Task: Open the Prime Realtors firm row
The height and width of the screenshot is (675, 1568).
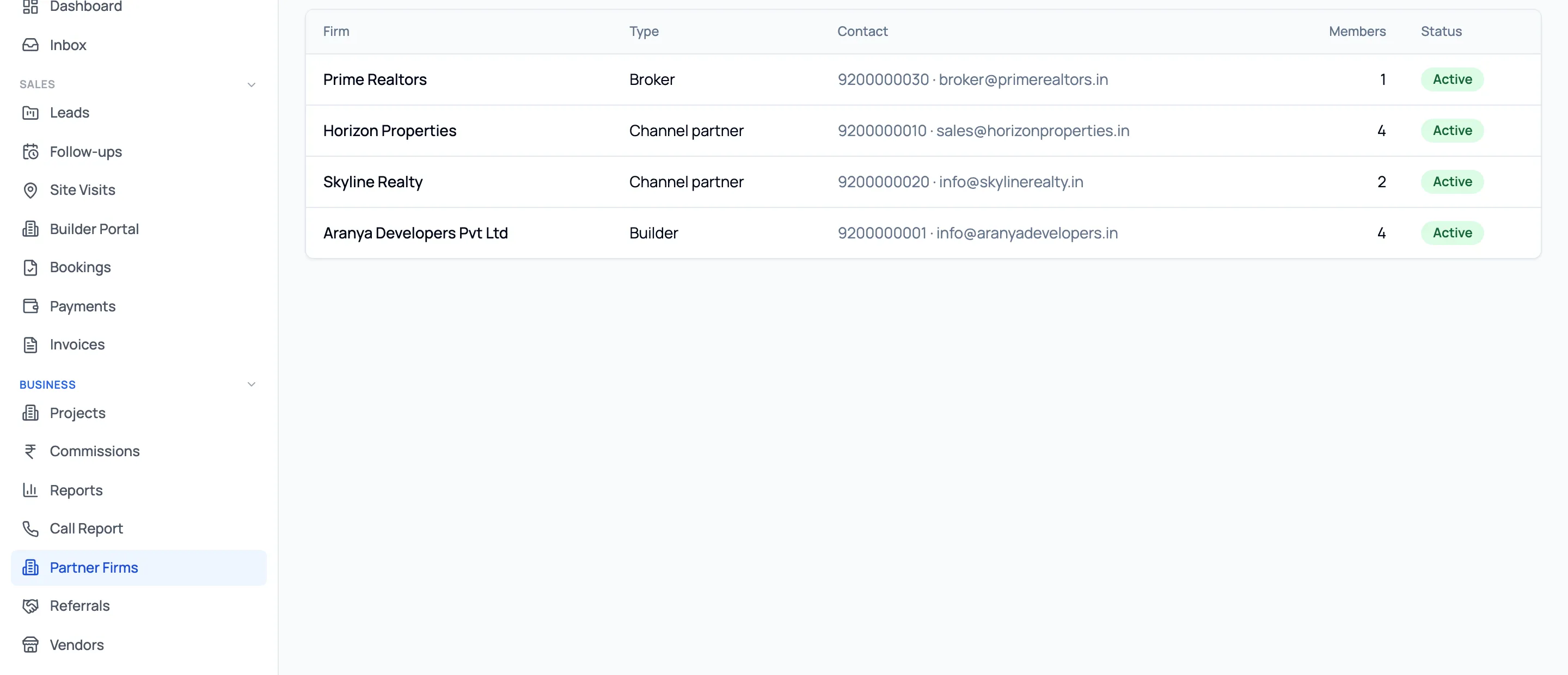Action: [x=923, y=79]
